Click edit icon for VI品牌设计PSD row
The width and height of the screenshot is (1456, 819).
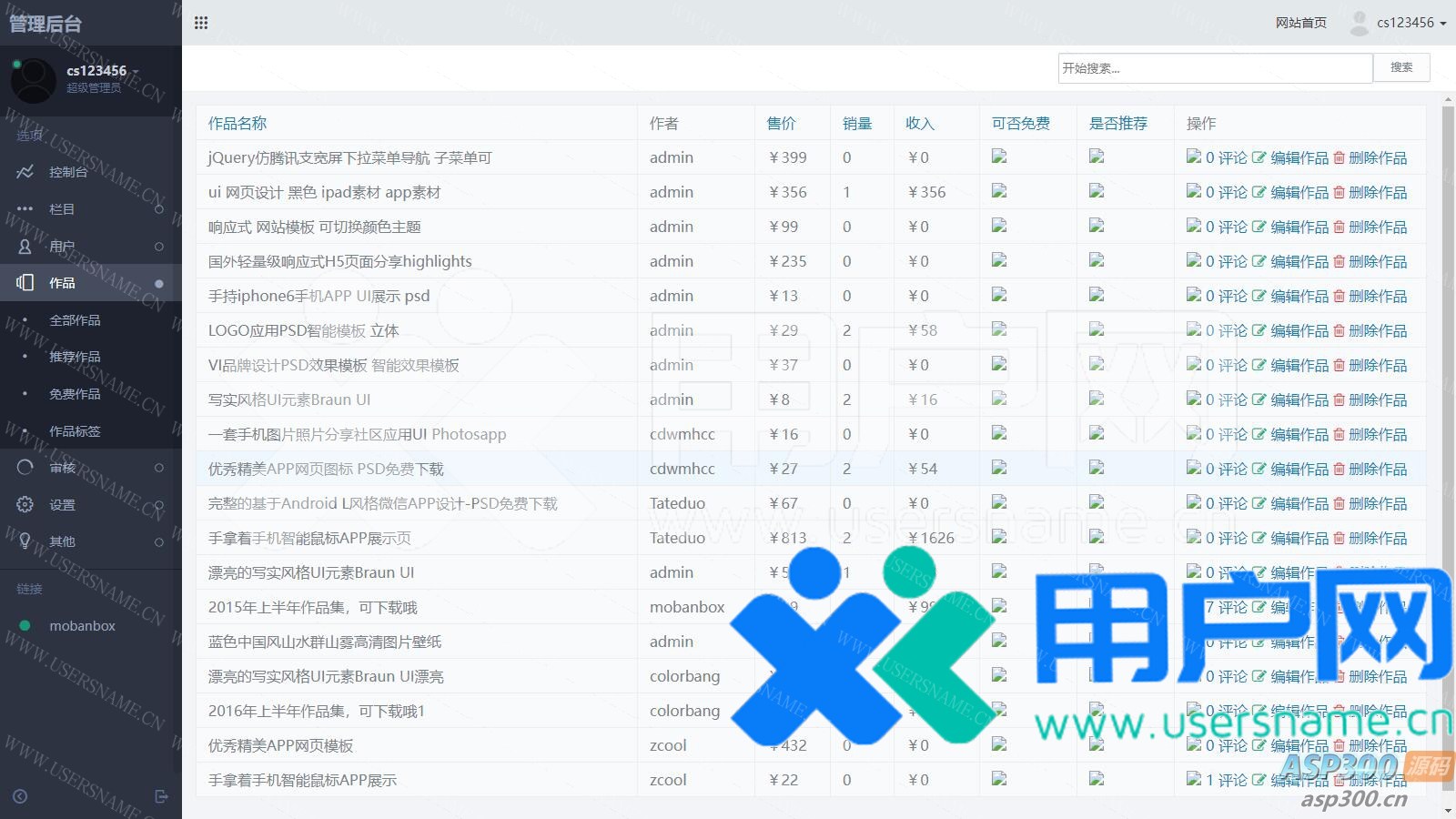(x=1259, y=365)
